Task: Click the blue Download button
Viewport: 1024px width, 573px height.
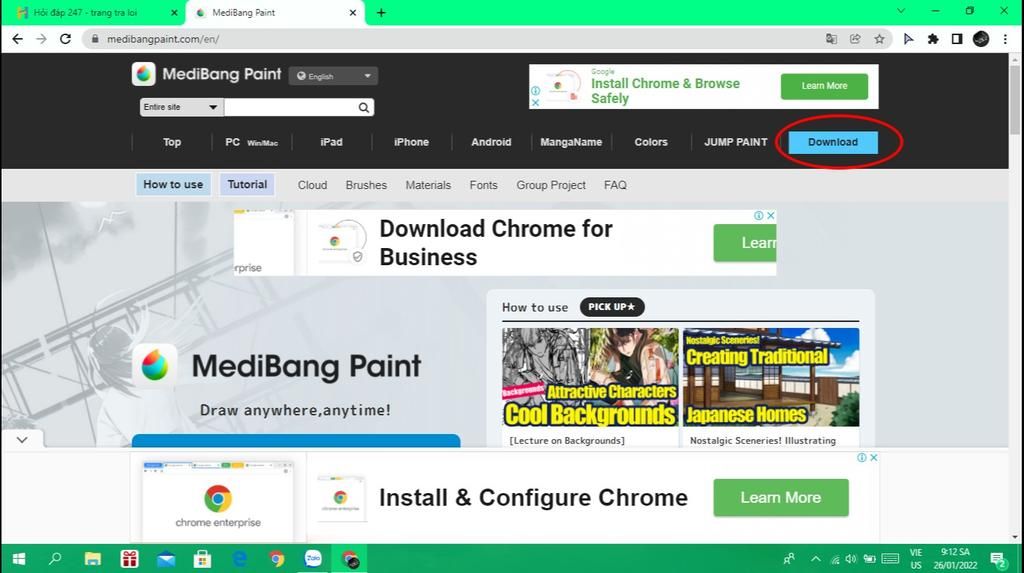Action: coord(833,142)
